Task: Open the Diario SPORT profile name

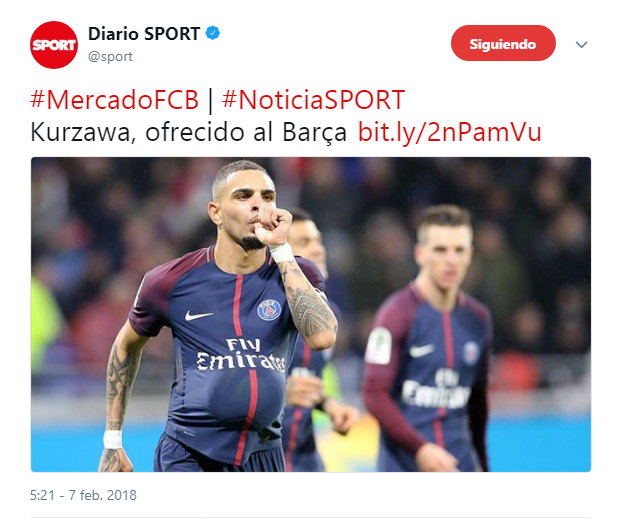Action: pos(144,34)
